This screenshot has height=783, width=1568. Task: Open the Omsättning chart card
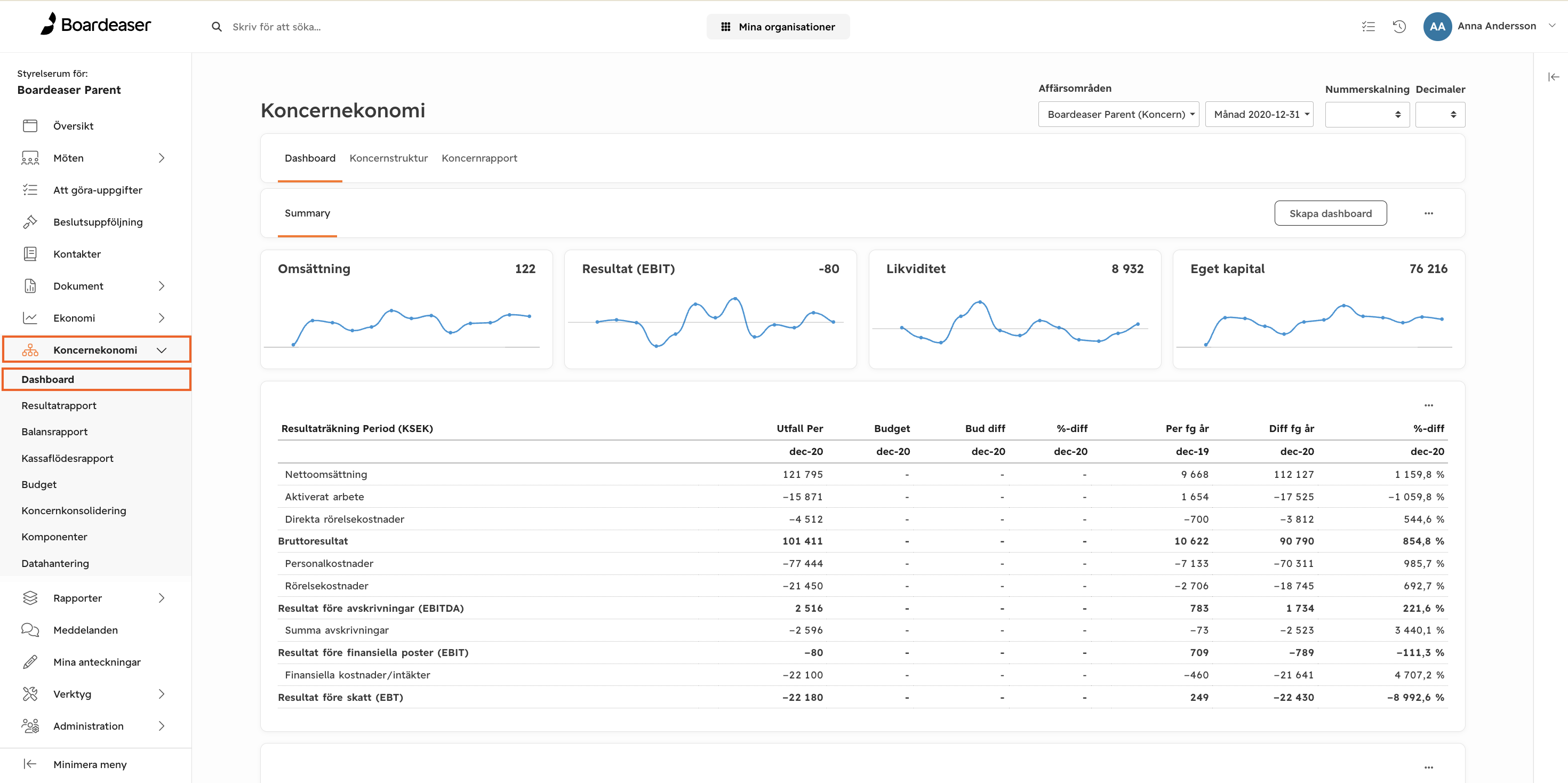point(406,309)
